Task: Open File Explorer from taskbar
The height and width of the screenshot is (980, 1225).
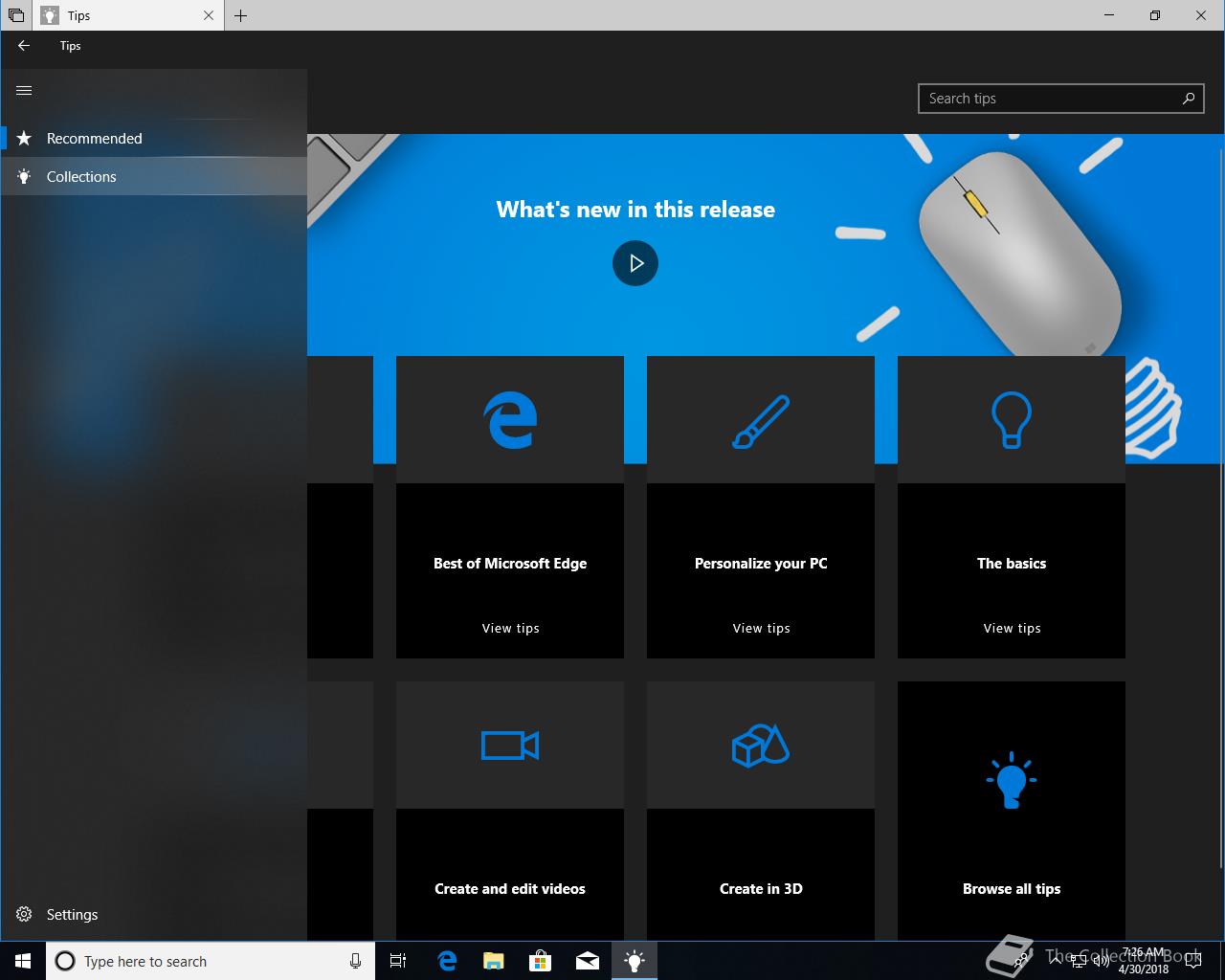Action: [x=494, y=961]
